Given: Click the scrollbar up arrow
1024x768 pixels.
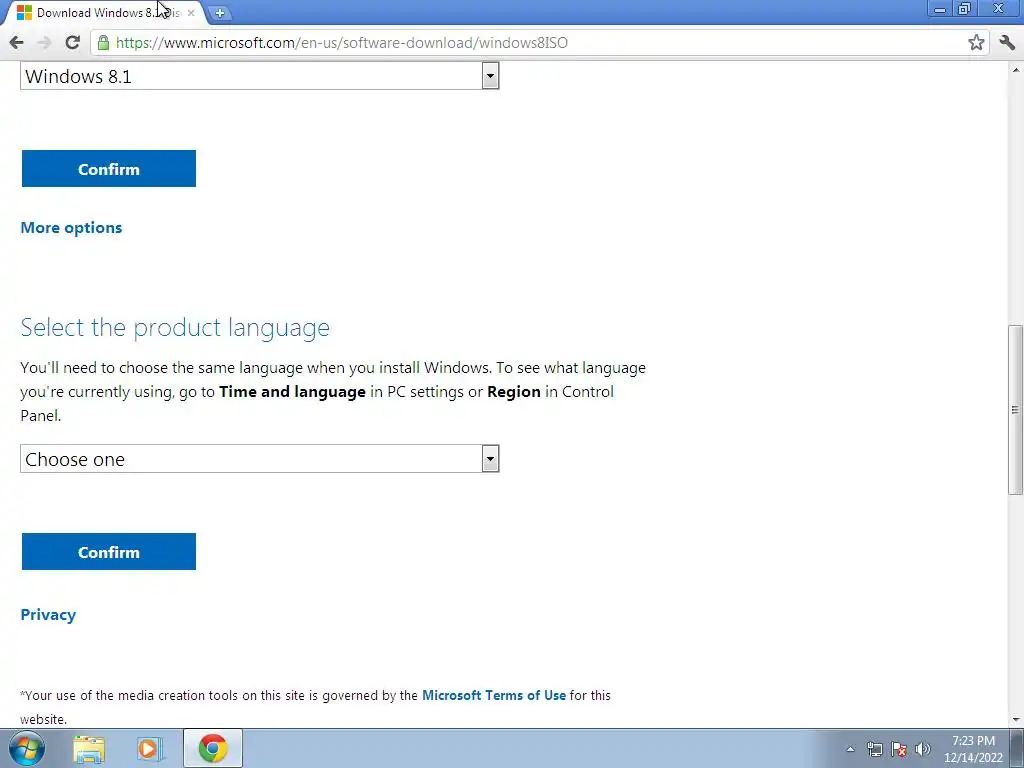Looking at the screenshot, I should (x=1015, y=69).
